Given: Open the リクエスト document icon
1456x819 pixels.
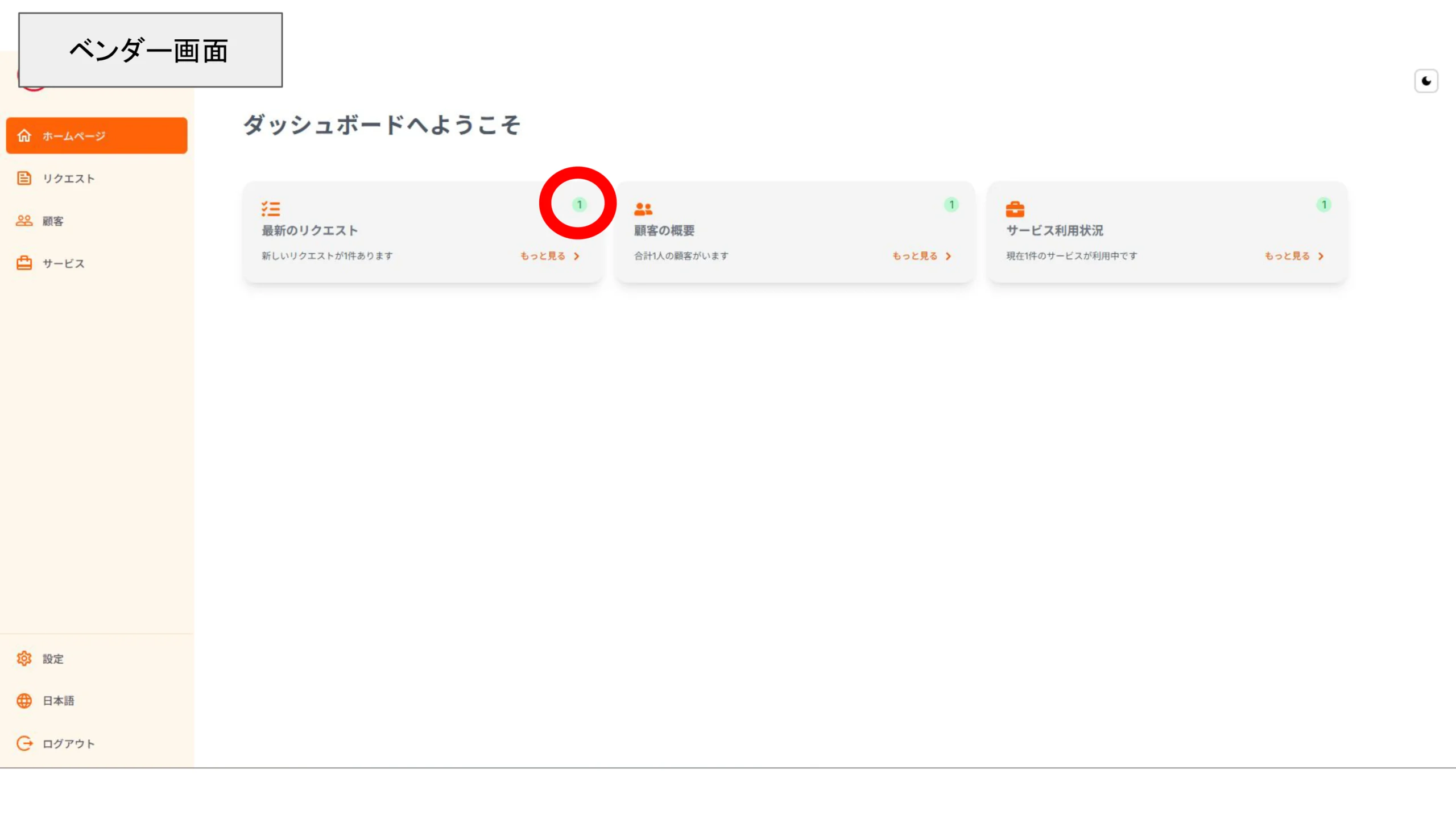Looking at the screenshot, I should [x=24, y=178].
